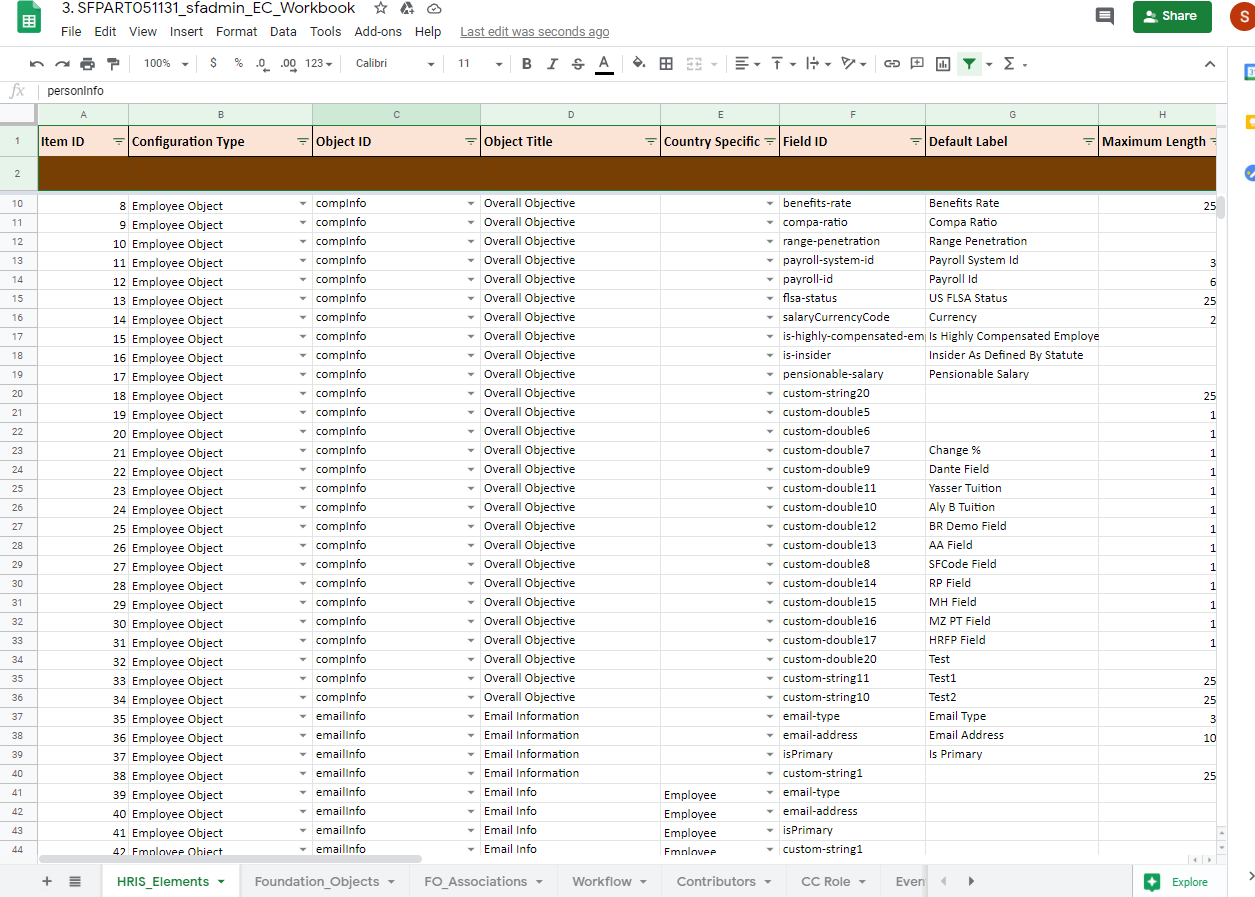The image size is (1255, 897).
Task: Open the fill color picker
Action: pos(639,64)
